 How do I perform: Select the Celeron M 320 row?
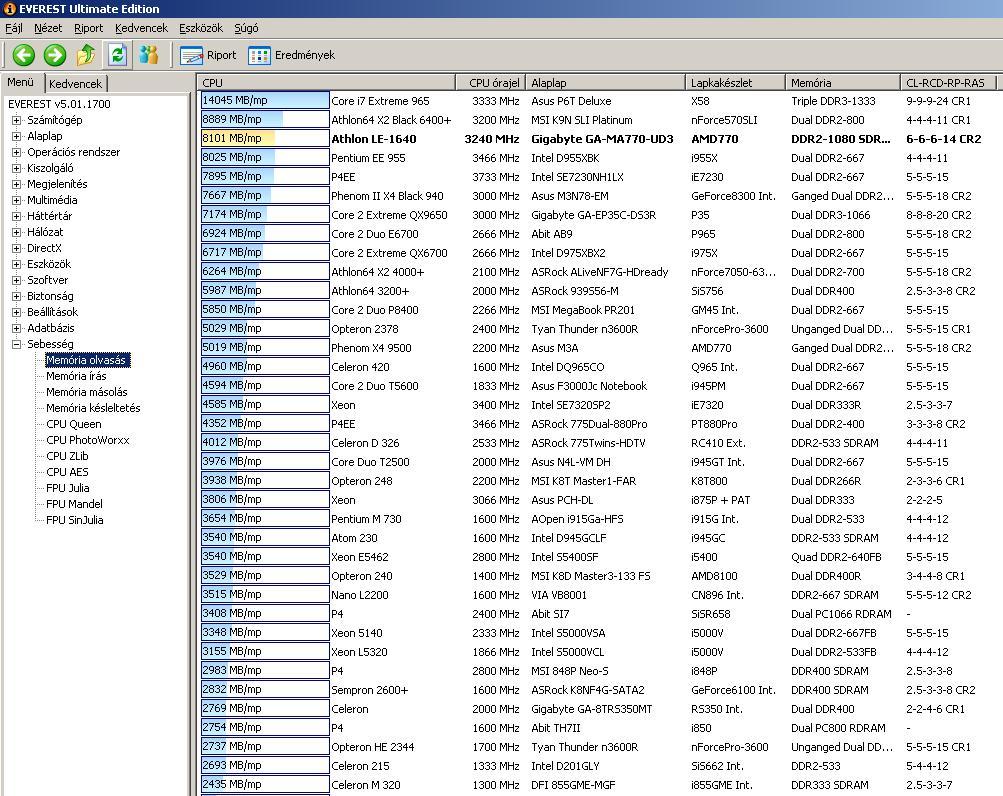tap(366, 785)
